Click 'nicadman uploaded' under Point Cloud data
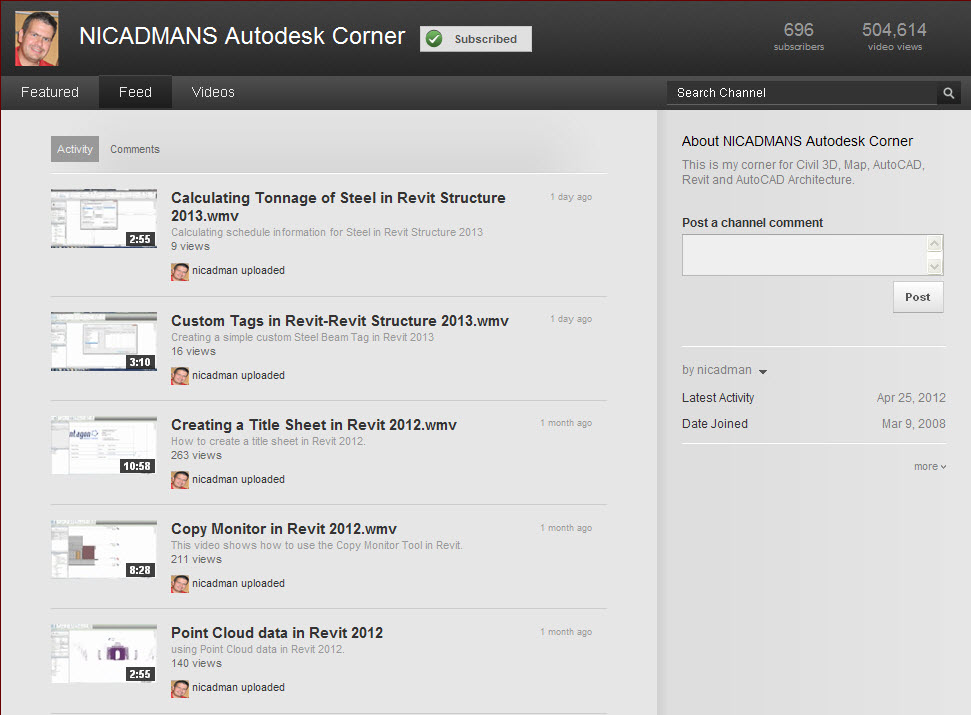The image size is (971, 715). click(238, 688)
